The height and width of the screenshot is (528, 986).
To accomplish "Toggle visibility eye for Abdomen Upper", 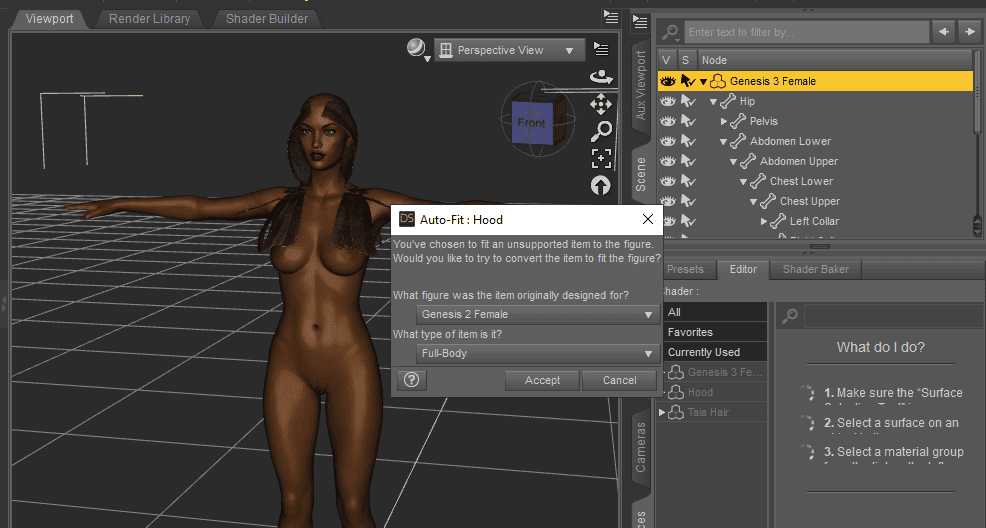I will (x=668, y=161).
